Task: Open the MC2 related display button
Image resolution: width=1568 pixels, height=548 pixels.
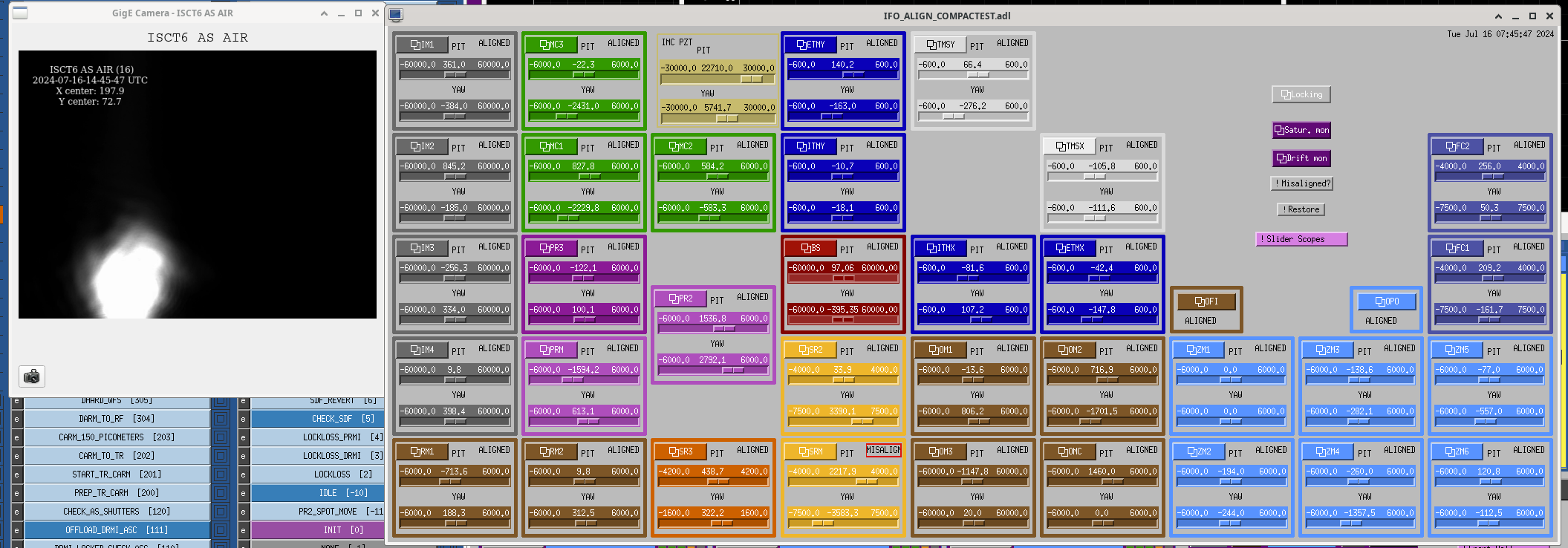Action: [x=680, y=146]
